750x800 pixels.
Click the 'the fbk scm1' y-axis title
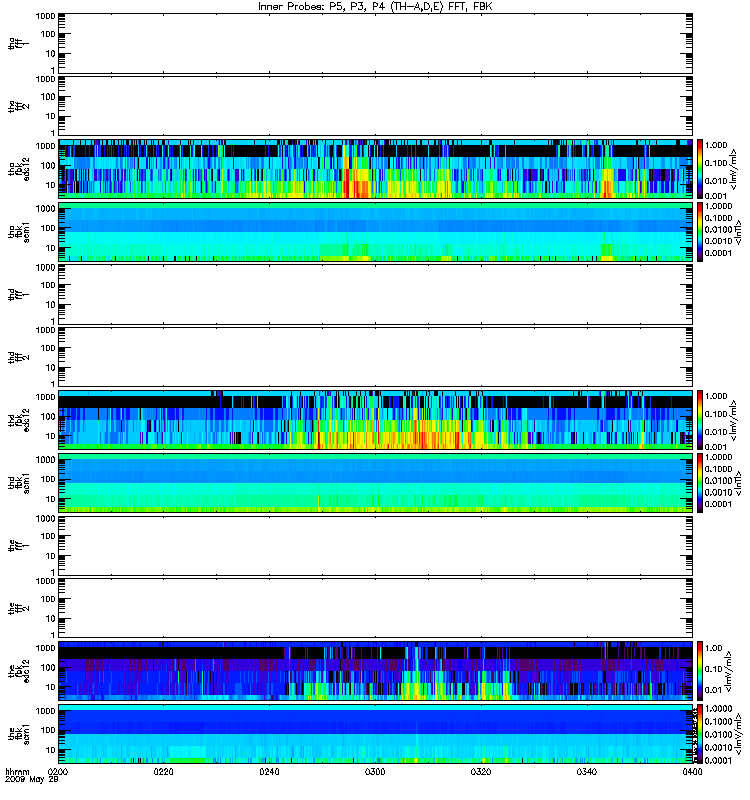click(x=19, y=734)
